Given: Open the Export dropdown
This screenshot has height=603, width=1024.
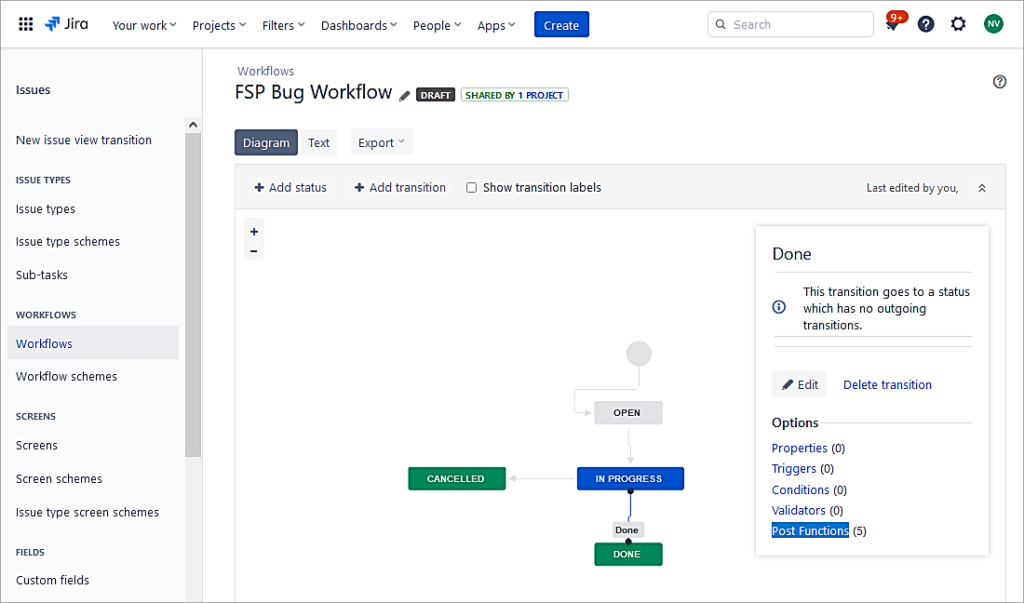Looking at the screenshot, I should (x=380, y=142).
